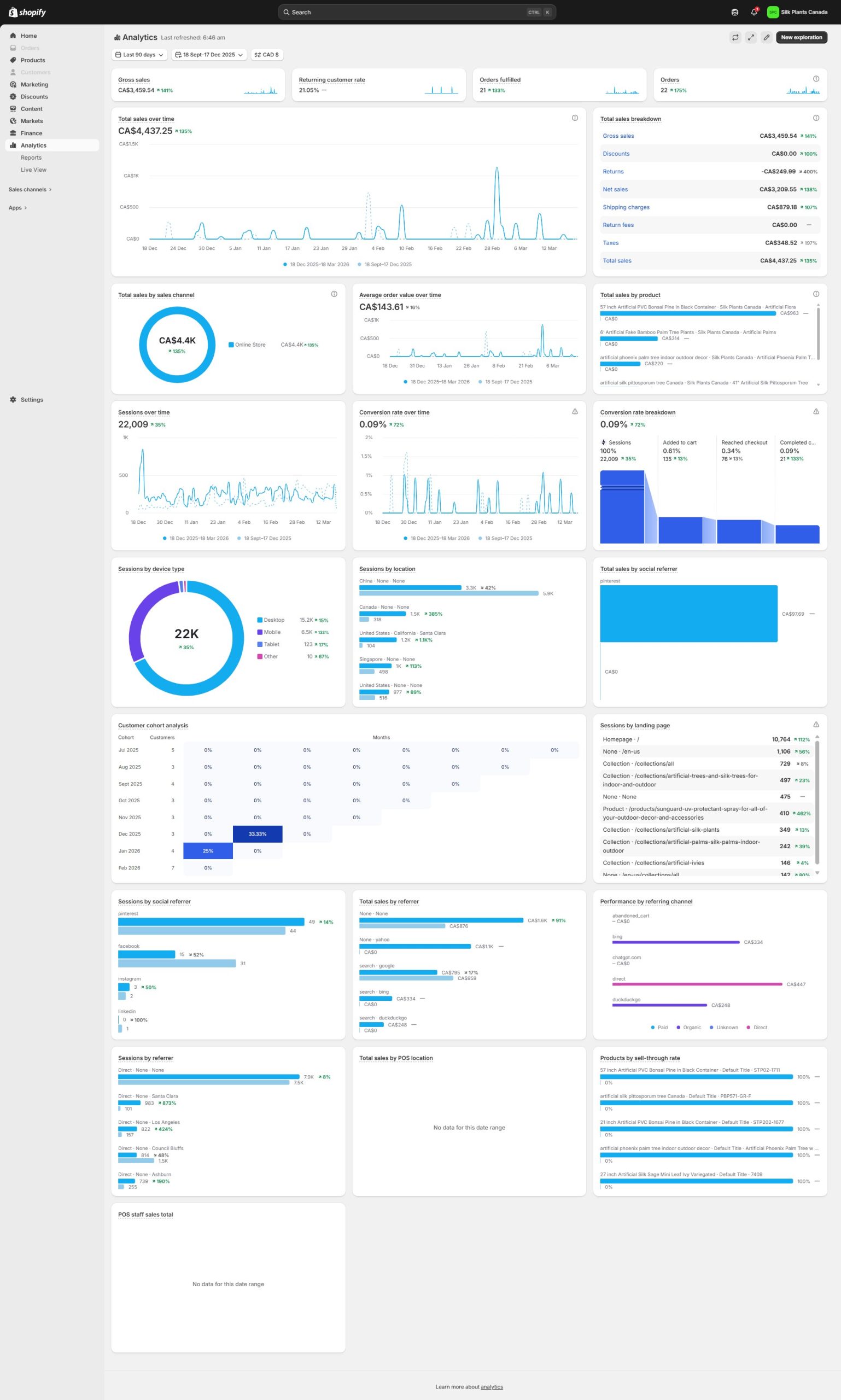Open the 18 Sept–17 Dec 2025 comparison dropdown
Viewport: 841px width, 1400px height.
(208, 55)
